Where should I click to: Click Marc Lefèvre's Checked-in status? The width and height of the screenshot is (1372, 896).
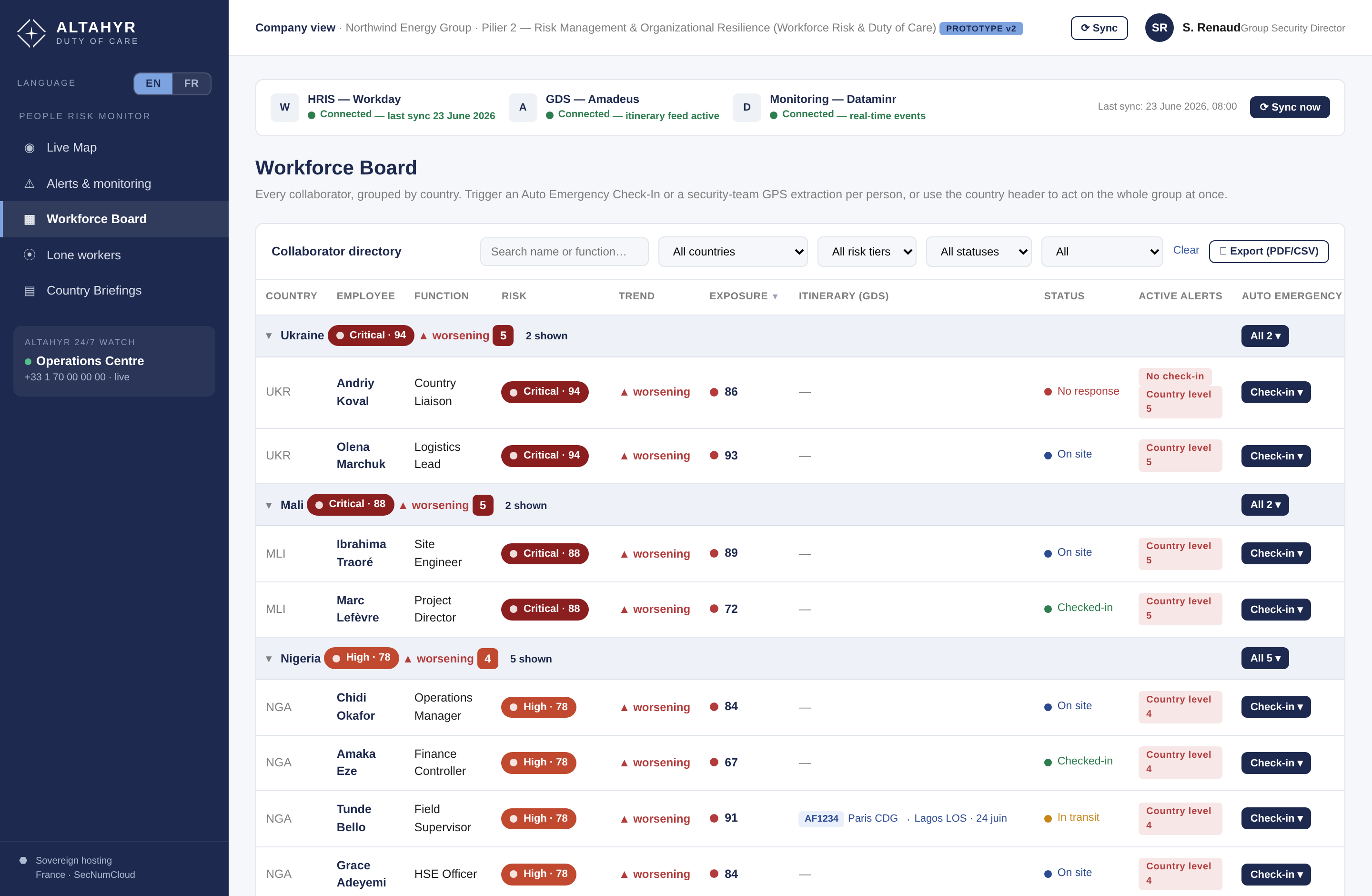pyautogui.click(x=1078, y=608)
